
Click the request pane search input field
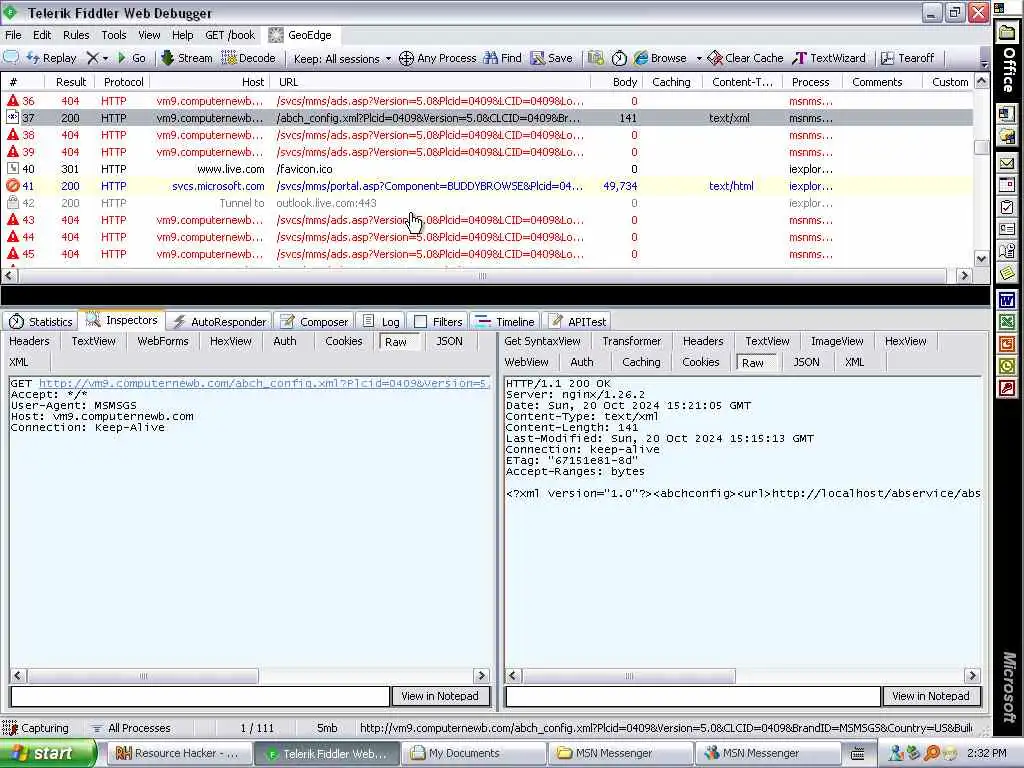click(200, 696)
